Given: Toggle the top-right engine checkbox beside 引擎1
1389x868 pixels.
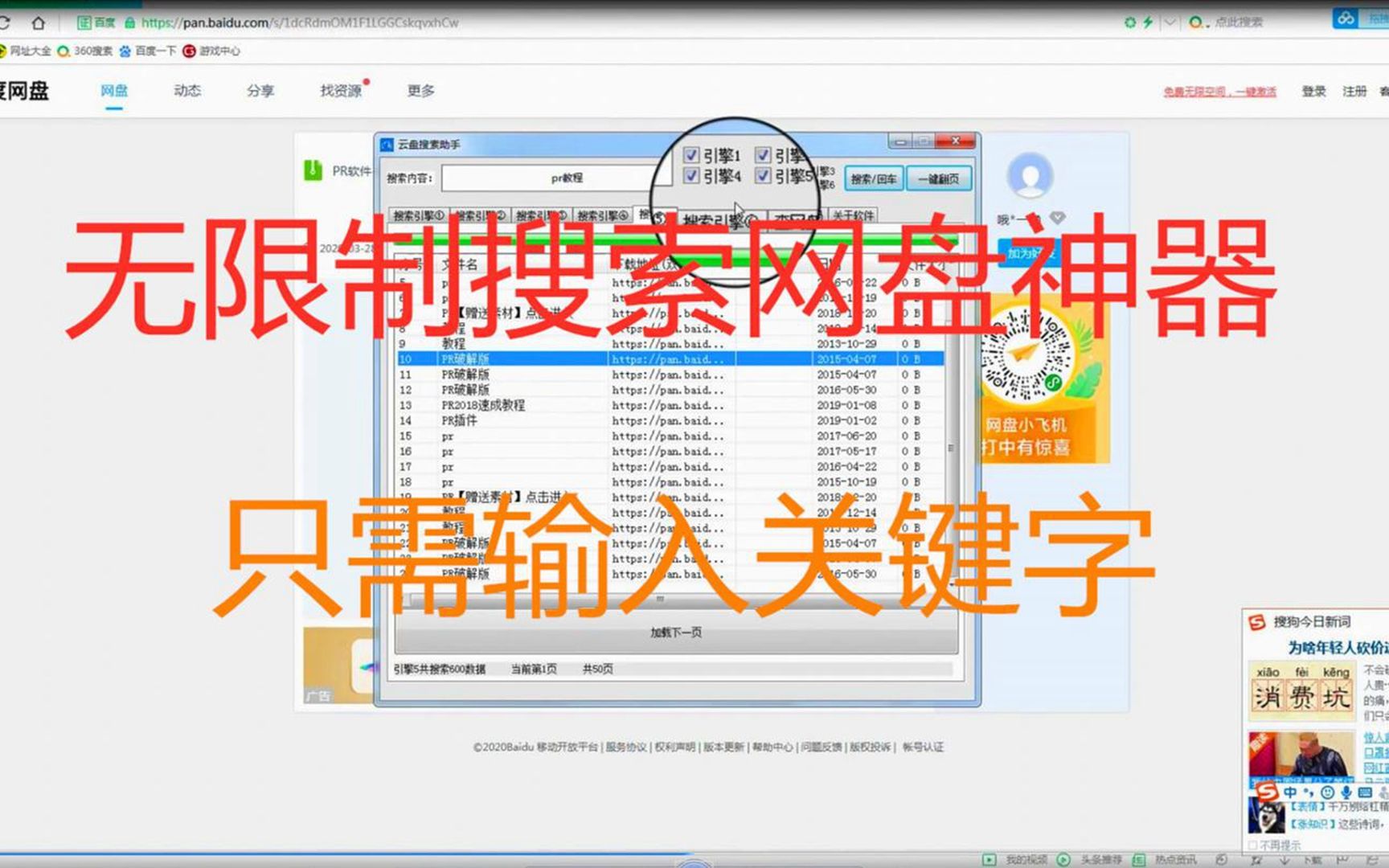Looking at the screenshot, I should pos(764,155).
